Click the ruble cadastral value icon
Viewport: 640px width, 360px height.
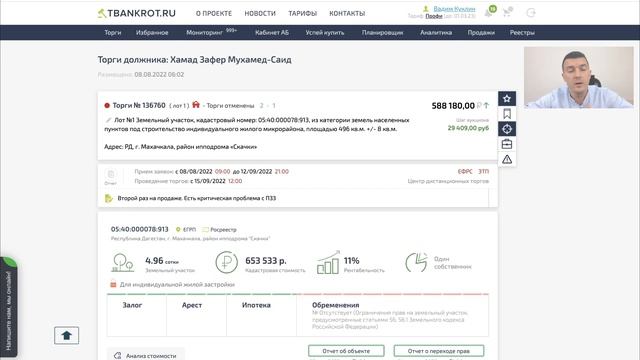(227, 262)
